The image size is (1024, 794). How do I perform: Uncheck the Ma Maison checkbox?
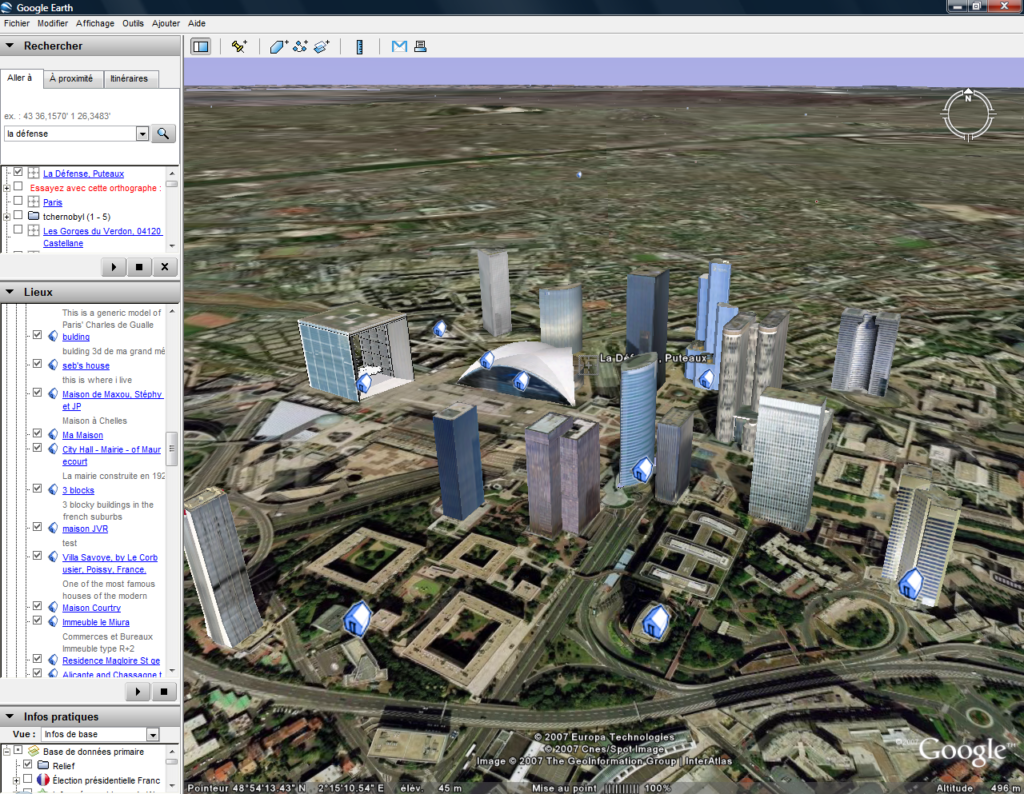(37, 433)
